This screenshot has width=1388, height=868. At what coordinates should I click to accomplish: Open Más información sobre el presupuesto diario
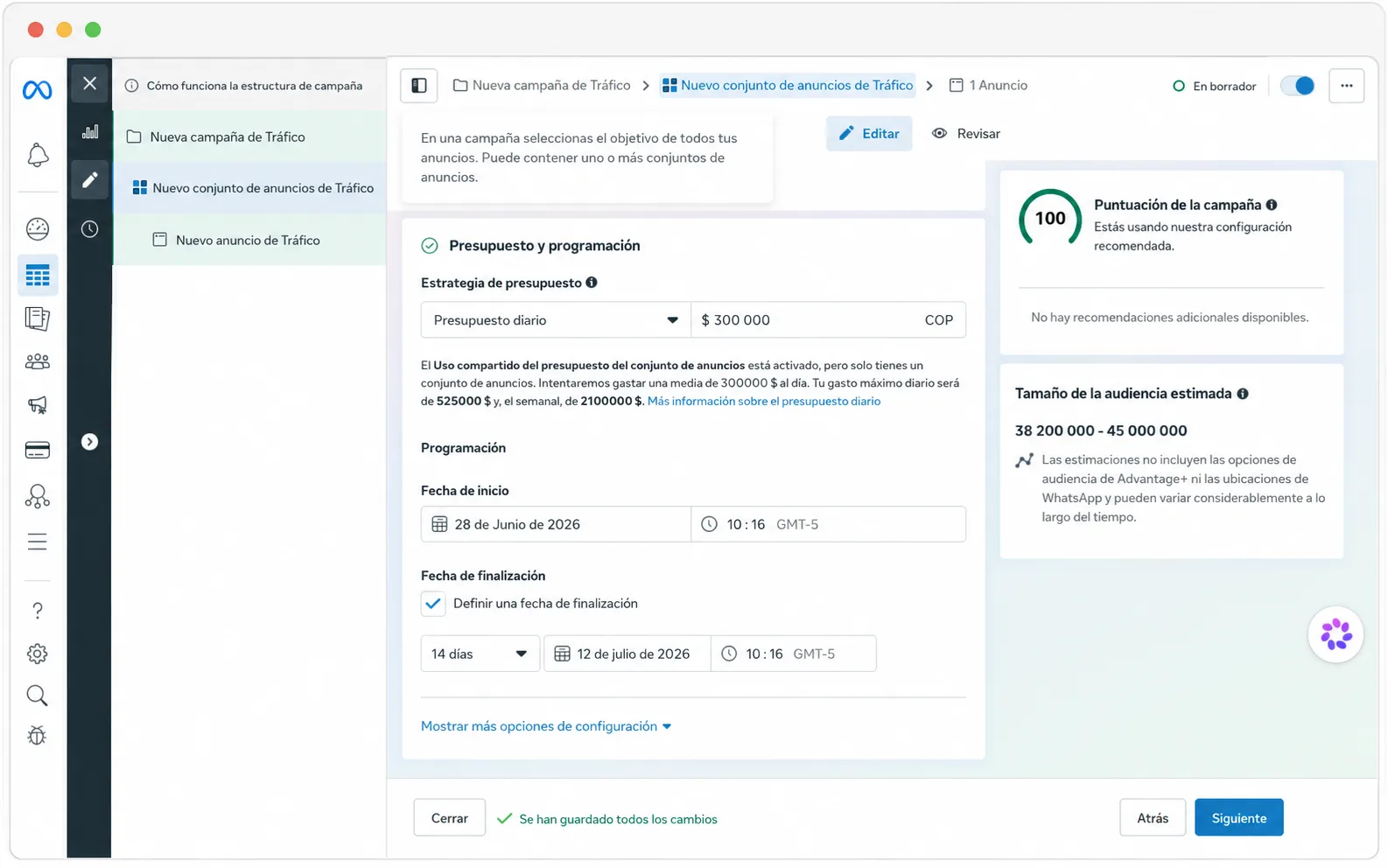coord(764,402)
